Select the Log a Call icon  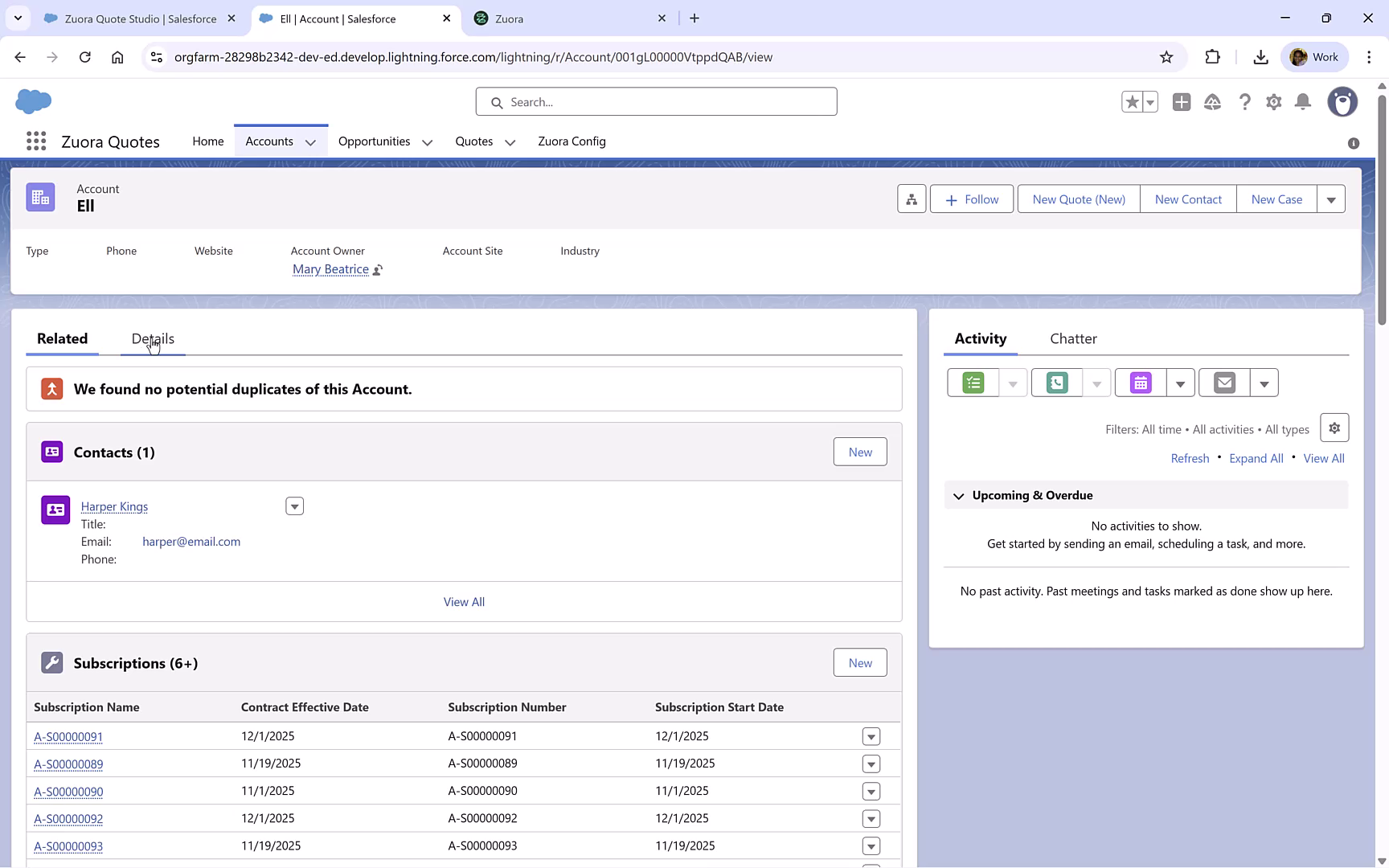(x=1055, y=383)
